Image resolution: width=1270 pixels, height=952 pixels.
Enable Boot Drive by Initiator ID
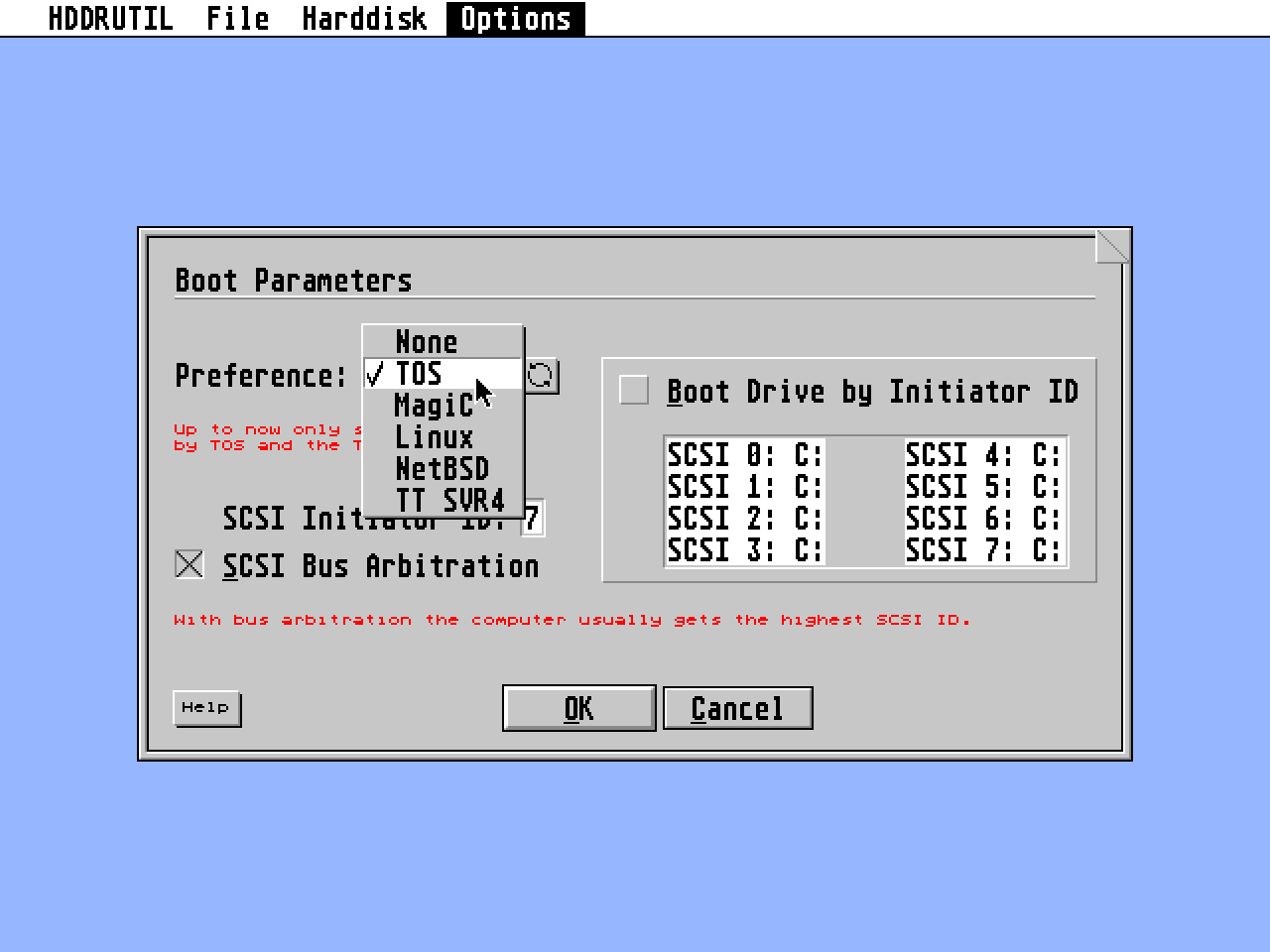point(632,391)
